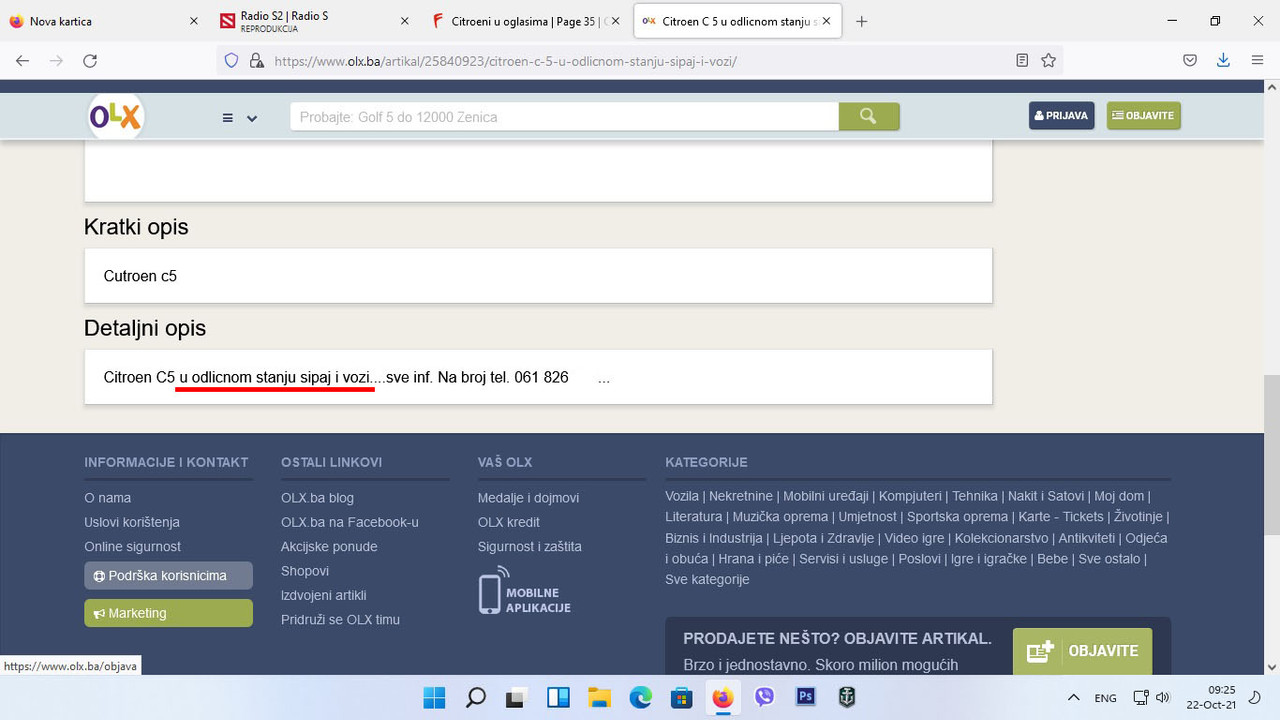The image size is (1280, 720).
Task: Open Widgets on the taskbar
Action: [558, 697]
